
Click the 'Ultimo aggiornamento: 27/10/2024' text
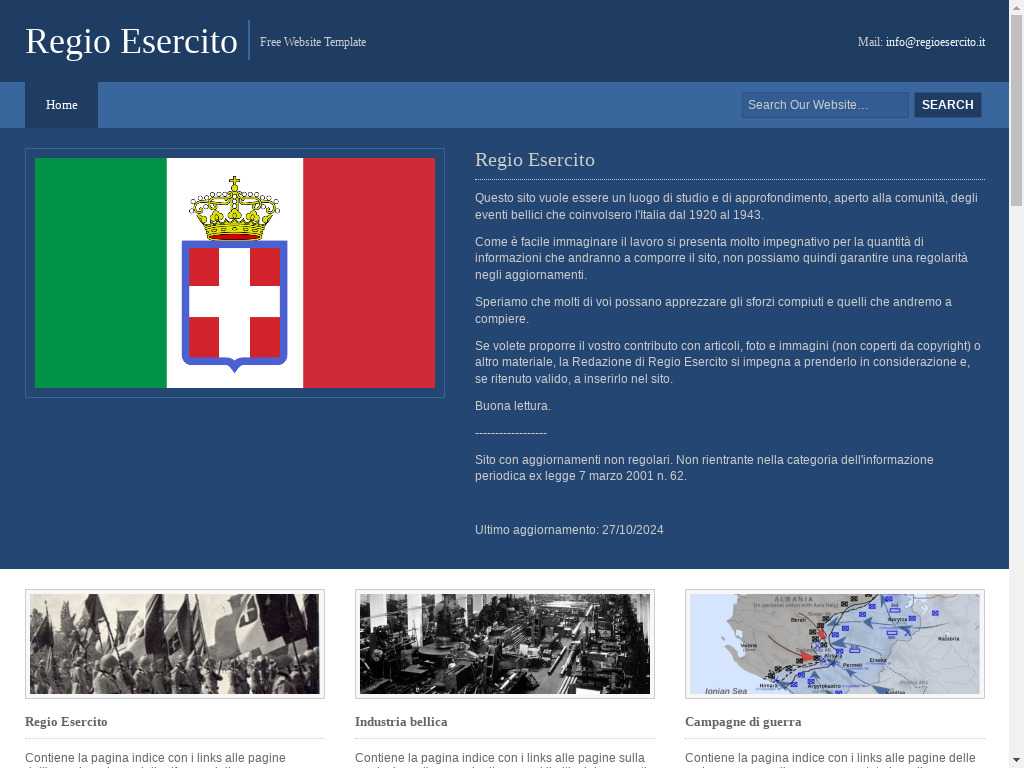[x=569, y=530]
